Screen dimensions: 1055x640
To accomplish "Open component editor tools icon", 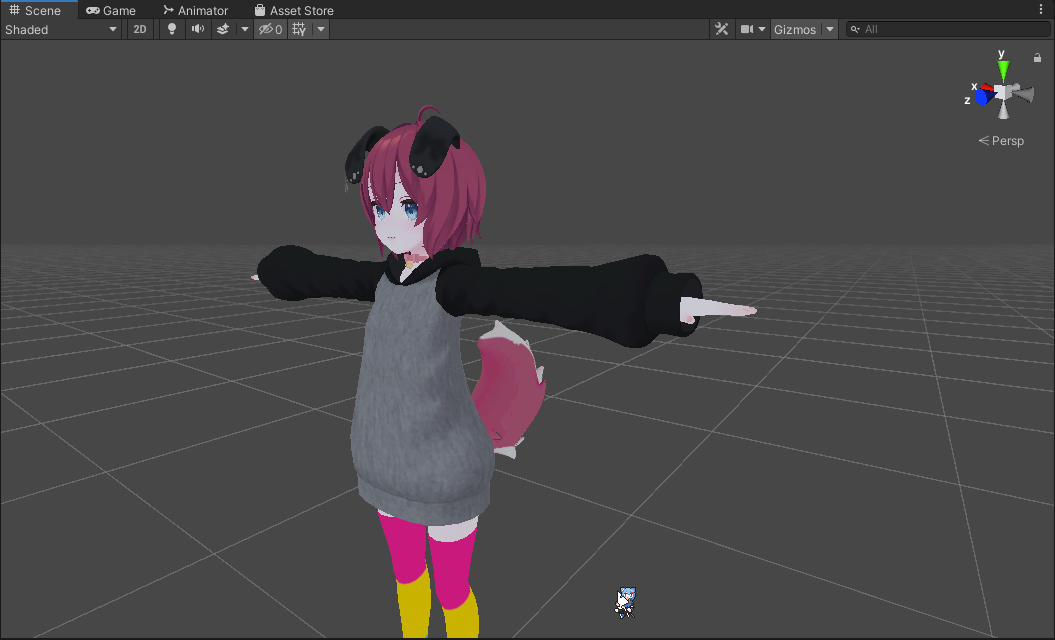I will (721, 29).
